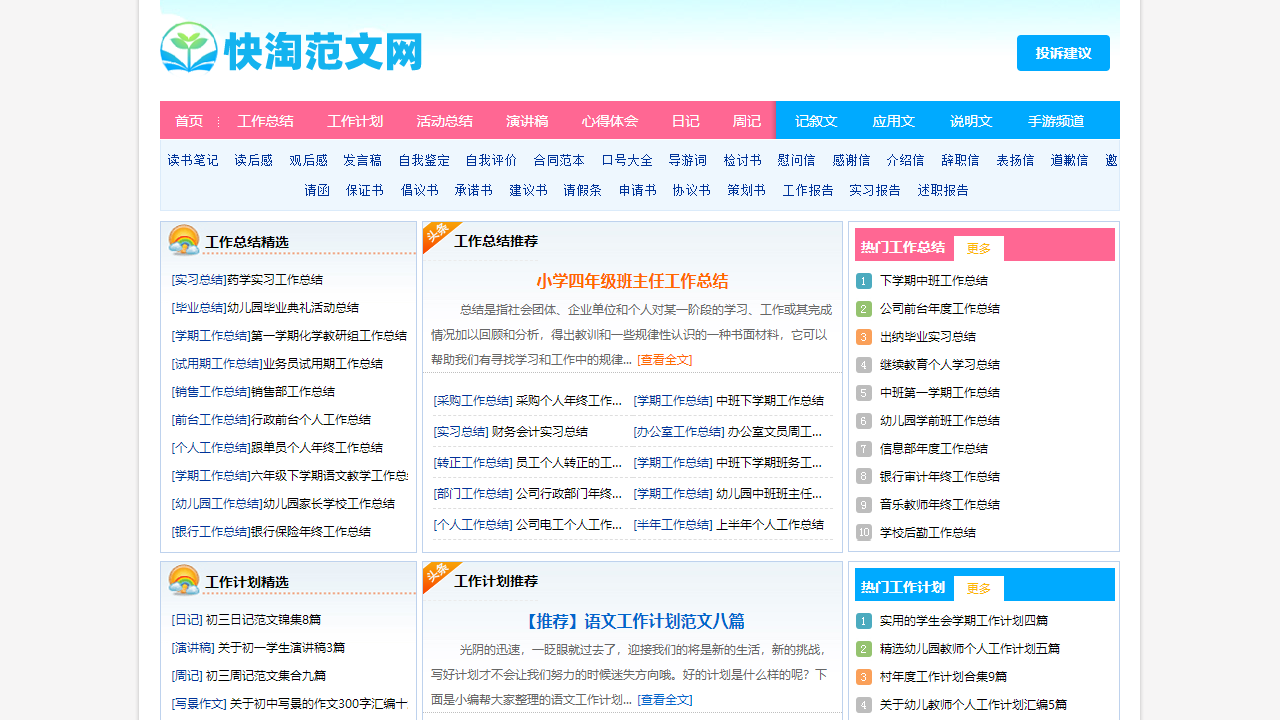Click rank 3 badge beside 出纳毕业实习总结
Screen dimensions: 1280x720
864,337
